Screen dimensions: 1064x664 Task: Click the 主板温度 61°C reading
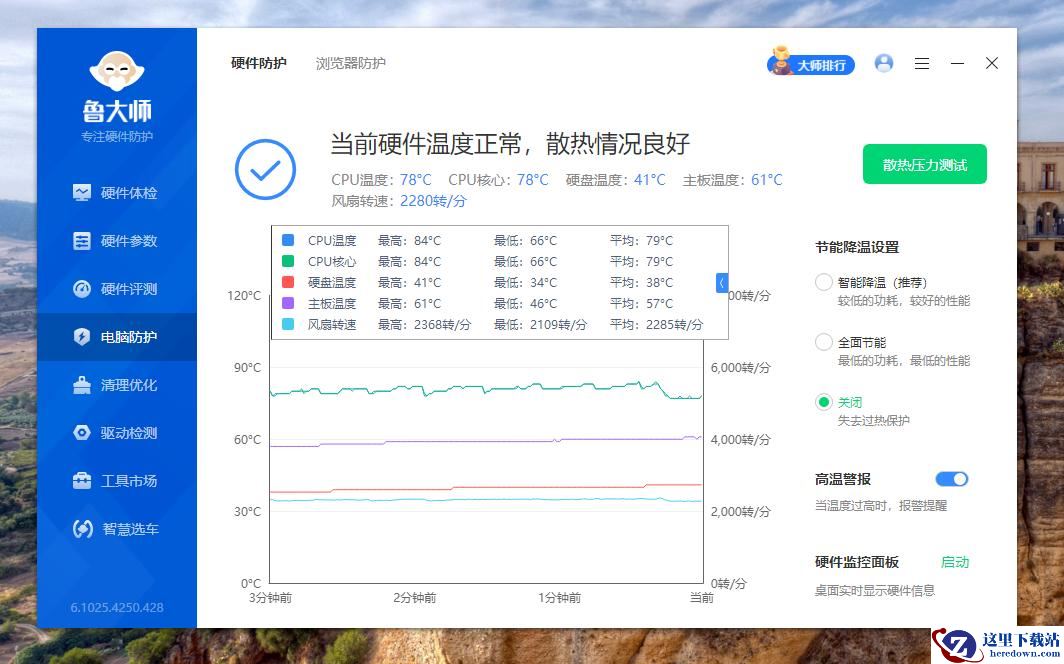(767, 180)
